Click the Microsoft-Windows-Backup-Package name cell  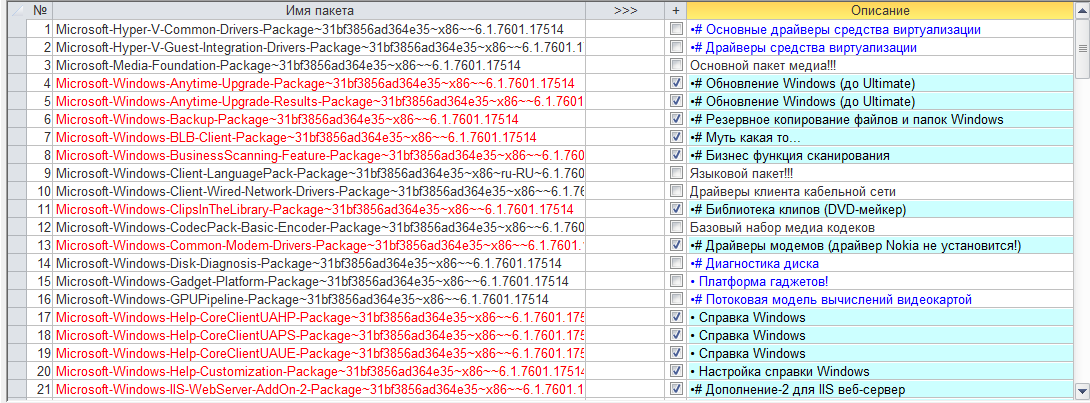click(319, 120)
